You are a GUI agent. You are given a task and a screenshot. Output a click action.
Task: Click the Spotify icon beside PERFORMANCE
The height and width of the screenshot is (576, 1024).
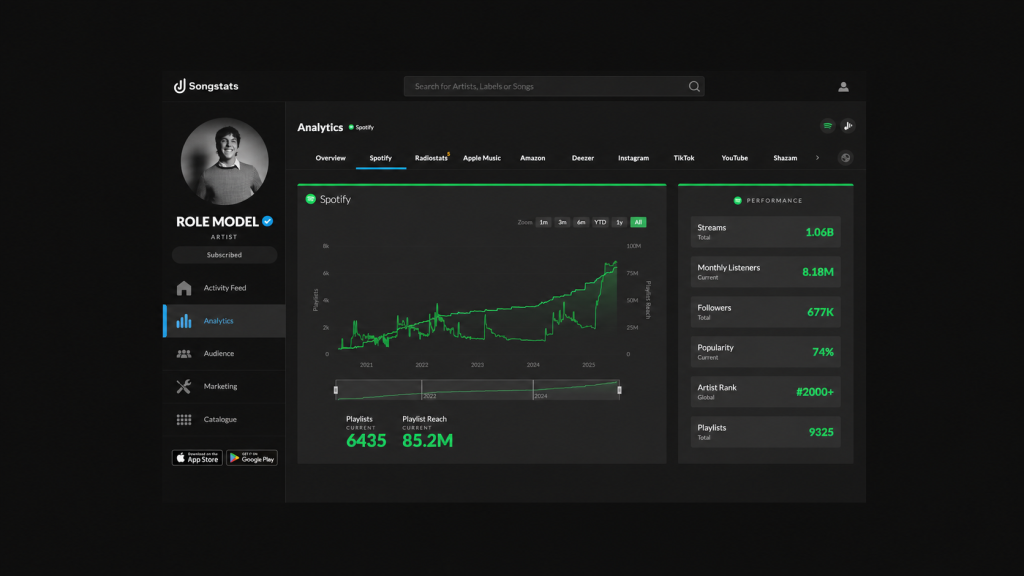click(737, 200)
